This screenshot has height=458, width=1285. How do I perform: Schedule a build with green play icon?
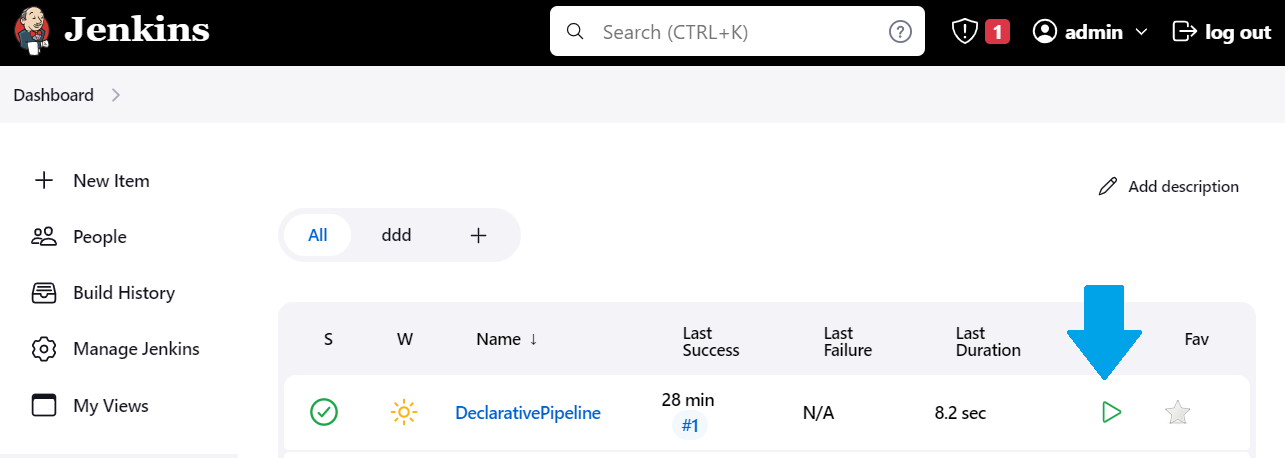(x=1111, y=412)
